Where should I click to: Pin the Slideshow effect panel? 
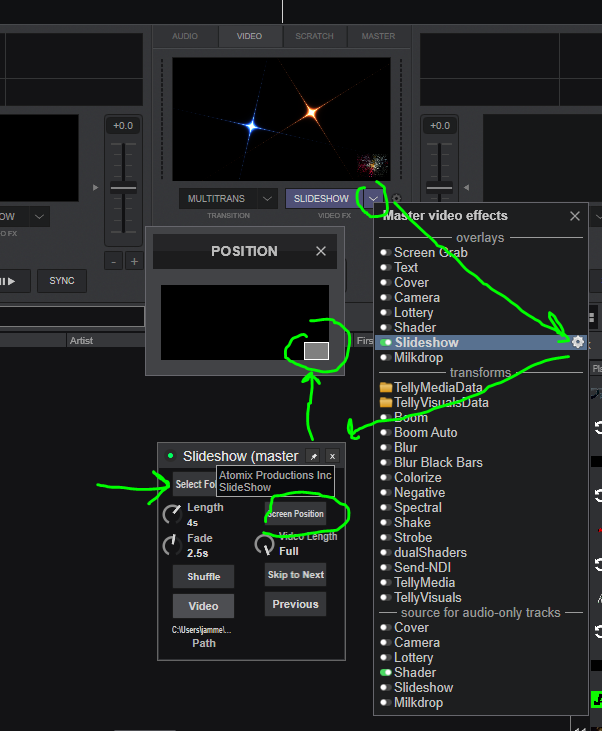click(x=313, y=456)
